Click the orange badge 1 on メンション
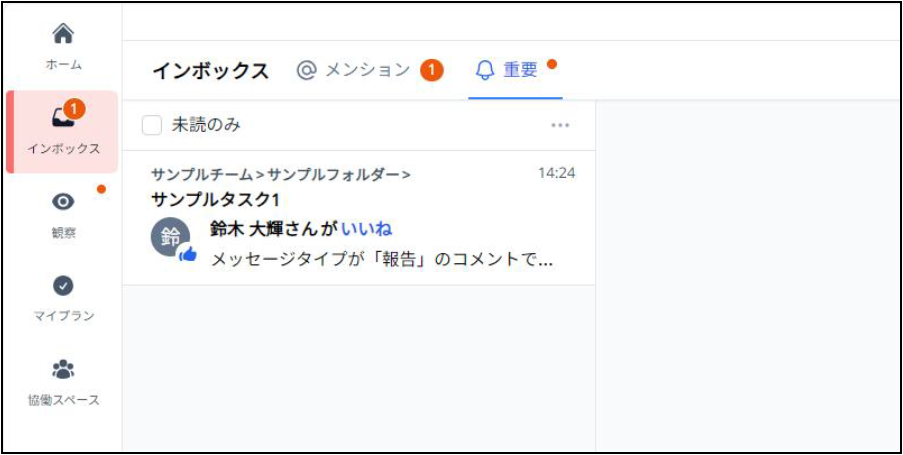This screenshot has width=903, height=455. coord(432,70)
